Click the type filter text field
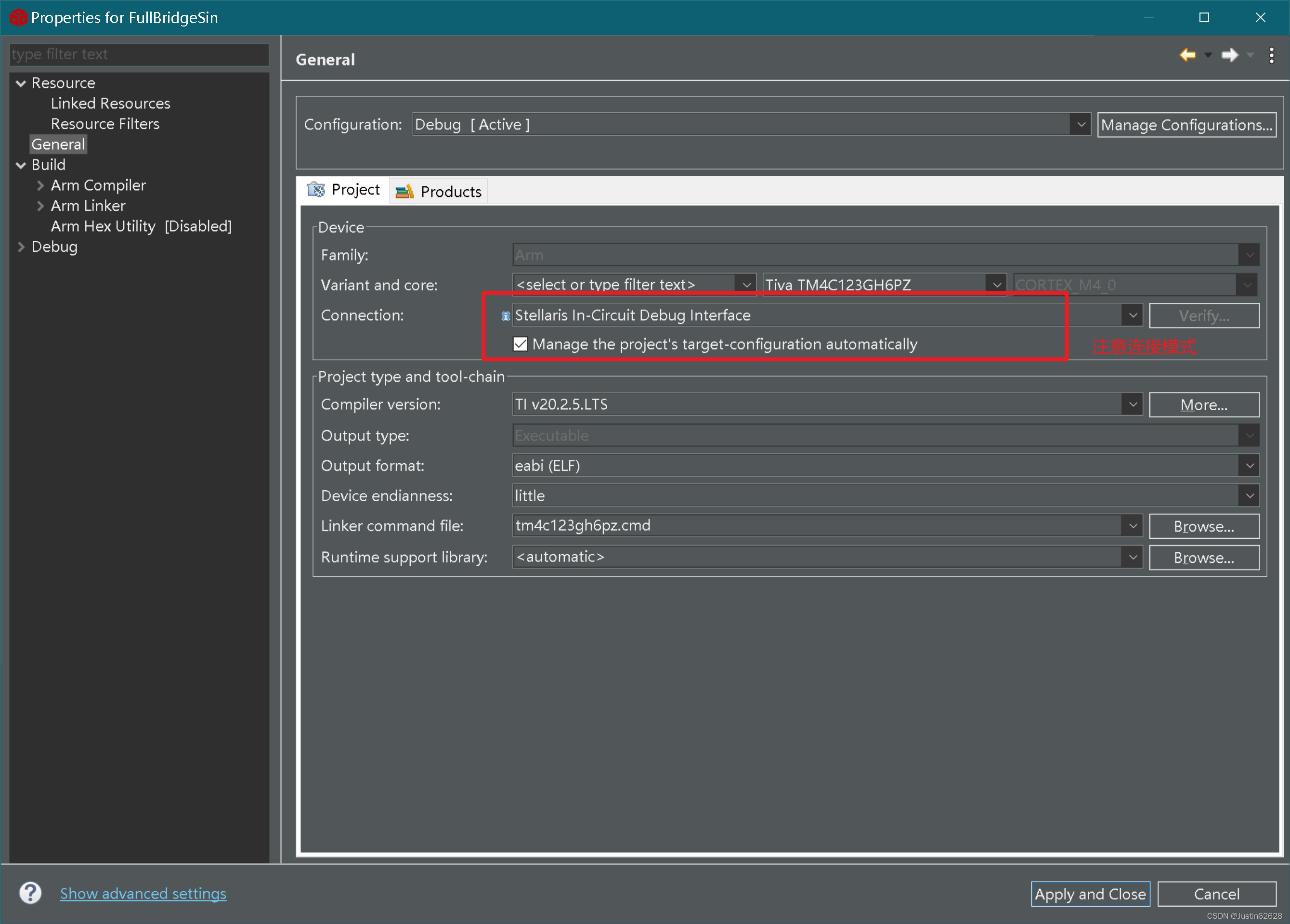The image size is (1290, 924). tap(139, 54)
